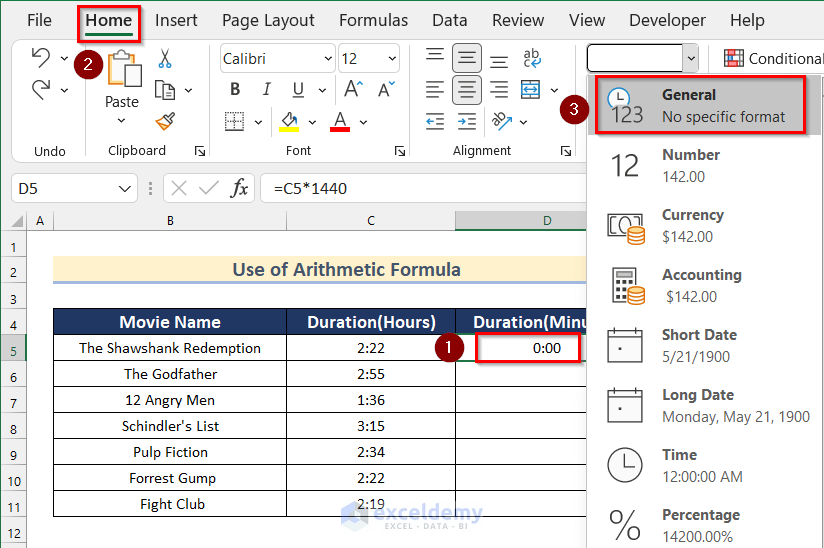Choose Number format option
824x548 pixels.
[x=704, y=165]
